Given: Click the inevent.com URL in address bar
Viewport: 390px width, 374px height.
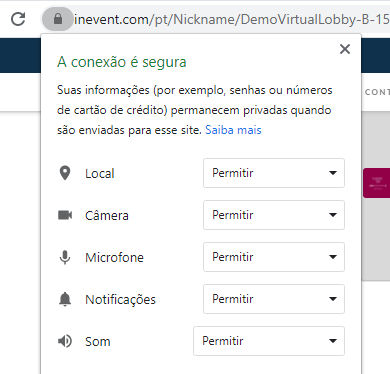Looking at the screenshot, I should click(232, 19).
